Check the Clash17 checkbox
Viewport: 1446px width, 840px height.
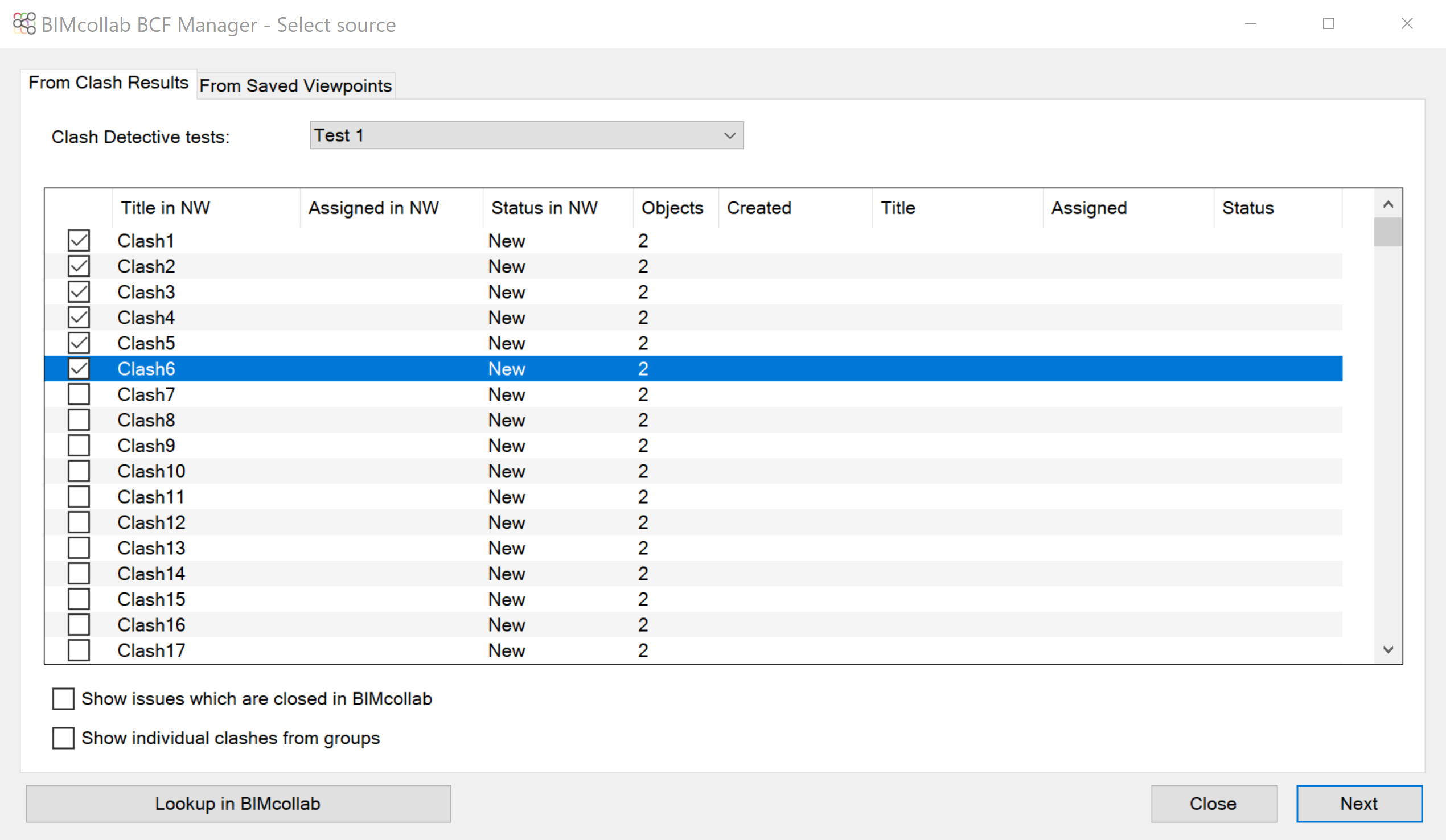click(x=79, y=650)
